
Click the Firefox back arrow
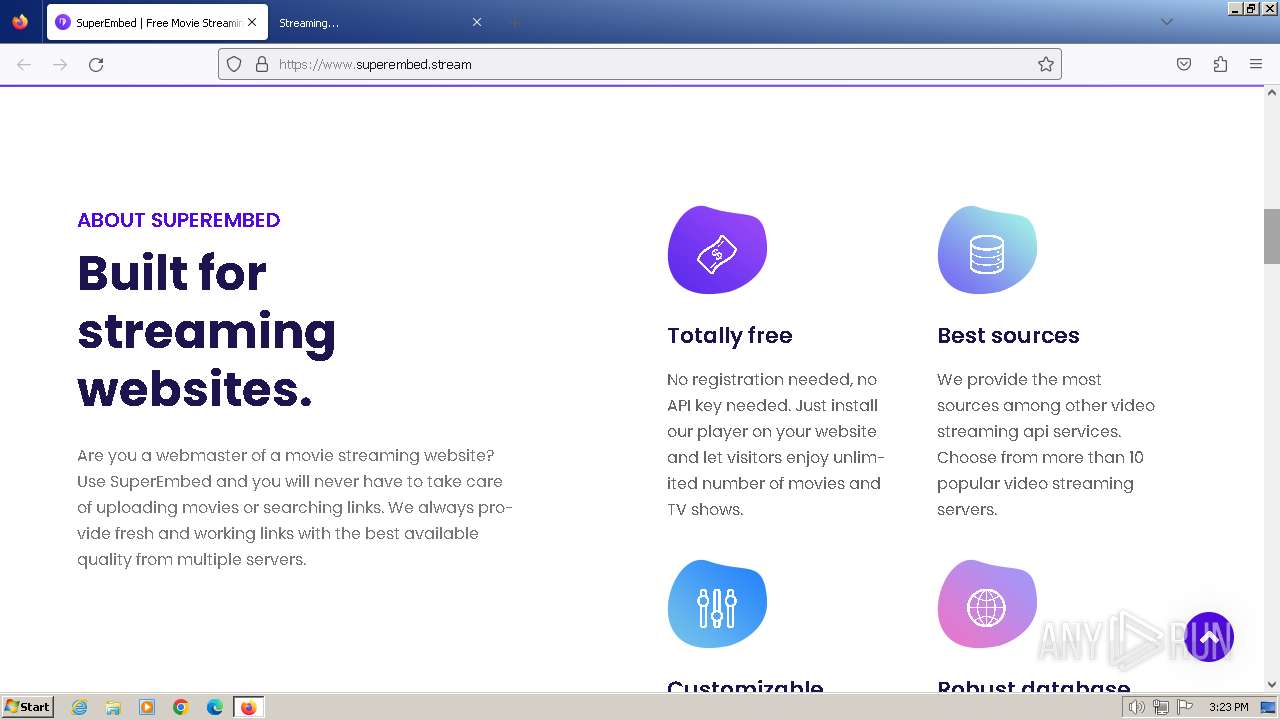click(x=24, y=64)
